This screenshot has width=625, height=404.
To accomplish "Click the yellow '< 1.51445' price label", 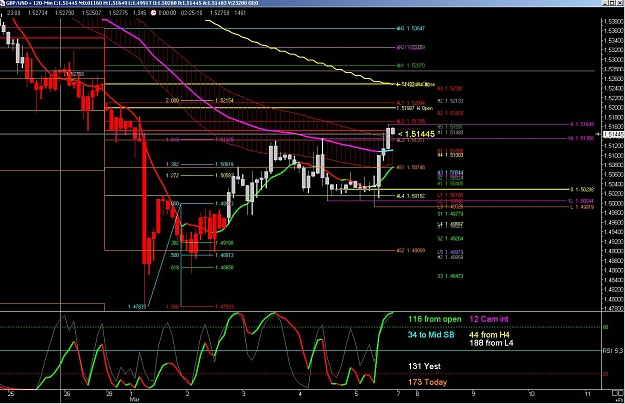I will (x=416, y=134).
